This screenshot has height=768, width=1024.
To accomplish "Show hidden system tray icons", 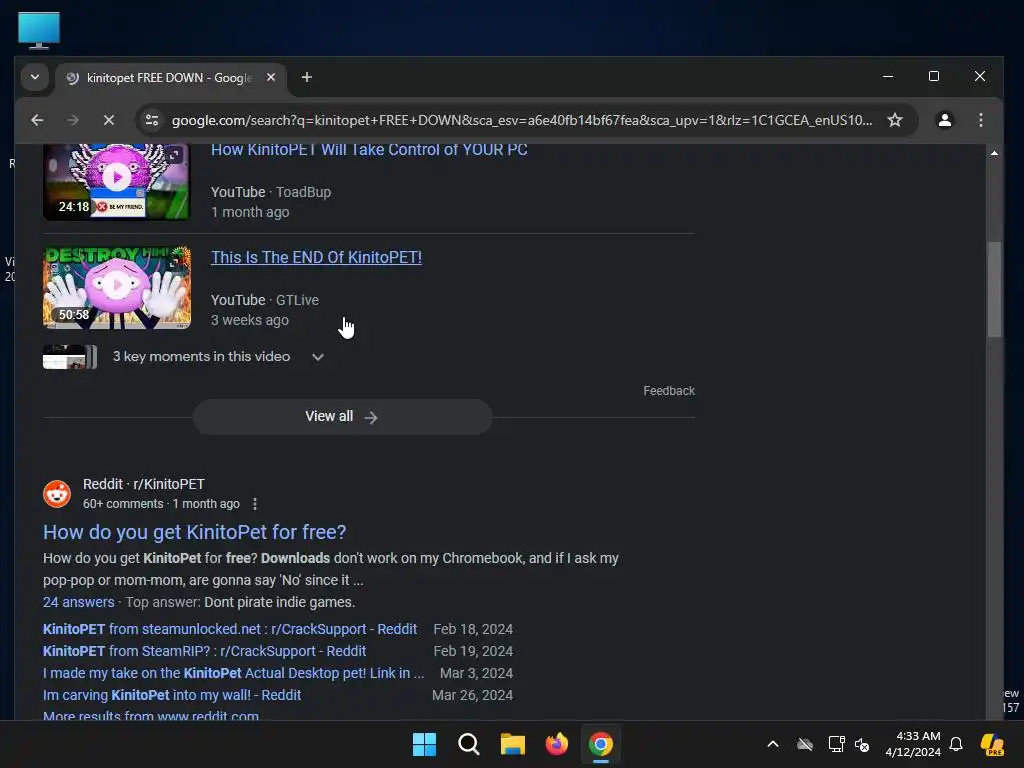I will [773, 744].
